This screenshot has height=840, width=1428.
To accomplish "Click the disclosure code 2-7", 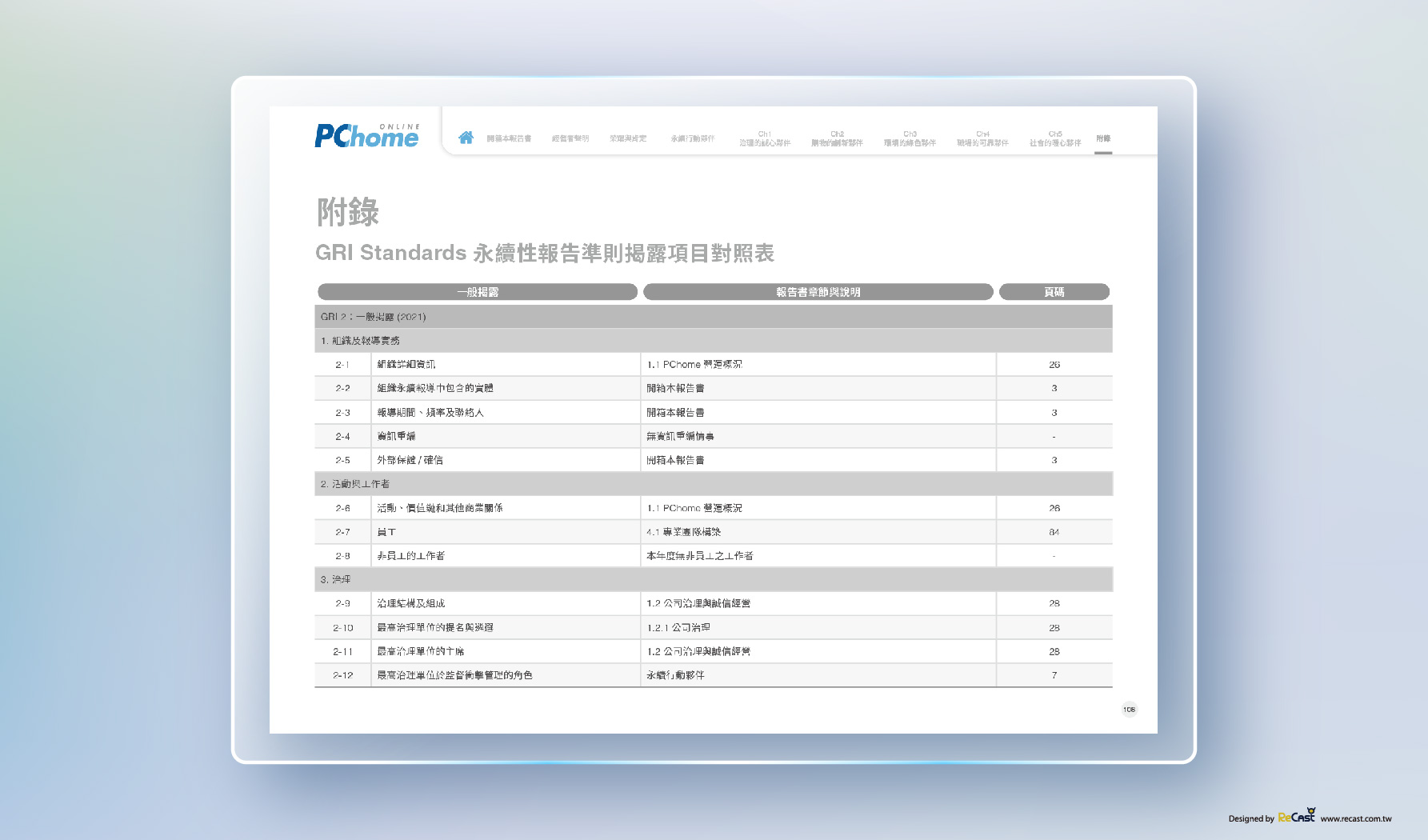I will [x=342, y=532].
